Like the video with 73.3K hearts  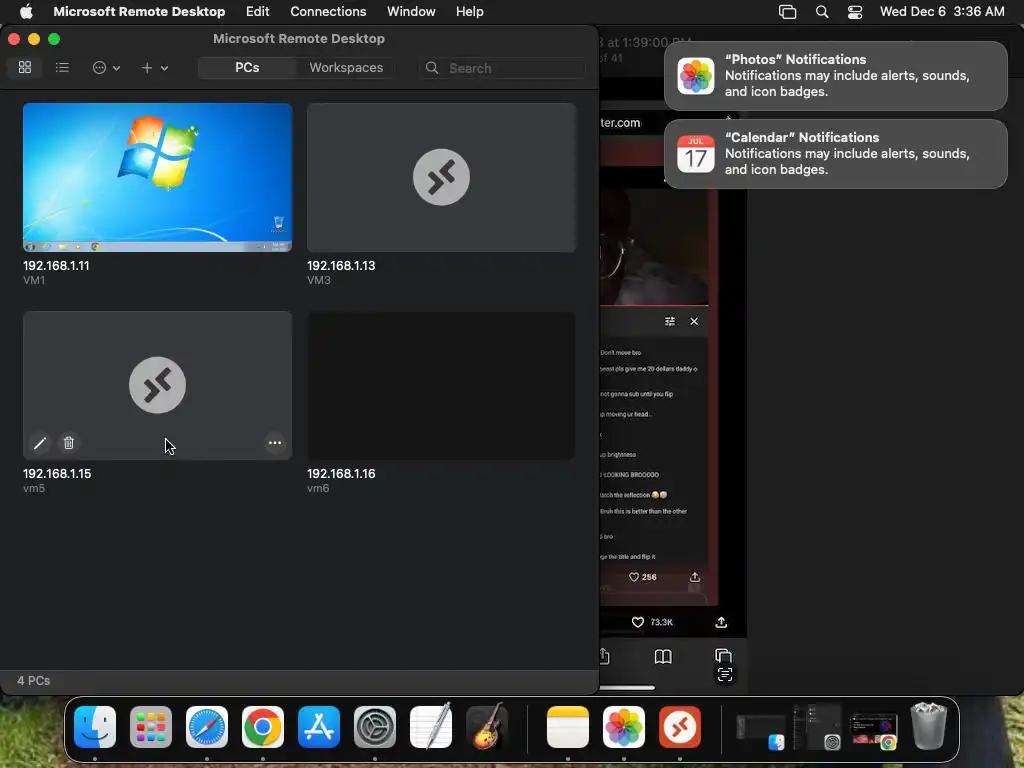pos(638,622)
